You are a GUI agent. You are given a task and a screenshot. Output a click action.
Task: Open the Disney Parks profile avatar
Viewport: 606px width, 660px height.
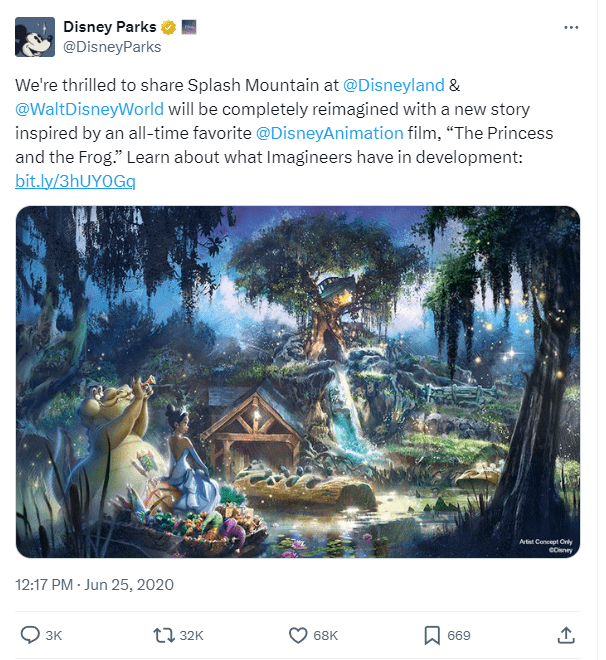[35, 36]
